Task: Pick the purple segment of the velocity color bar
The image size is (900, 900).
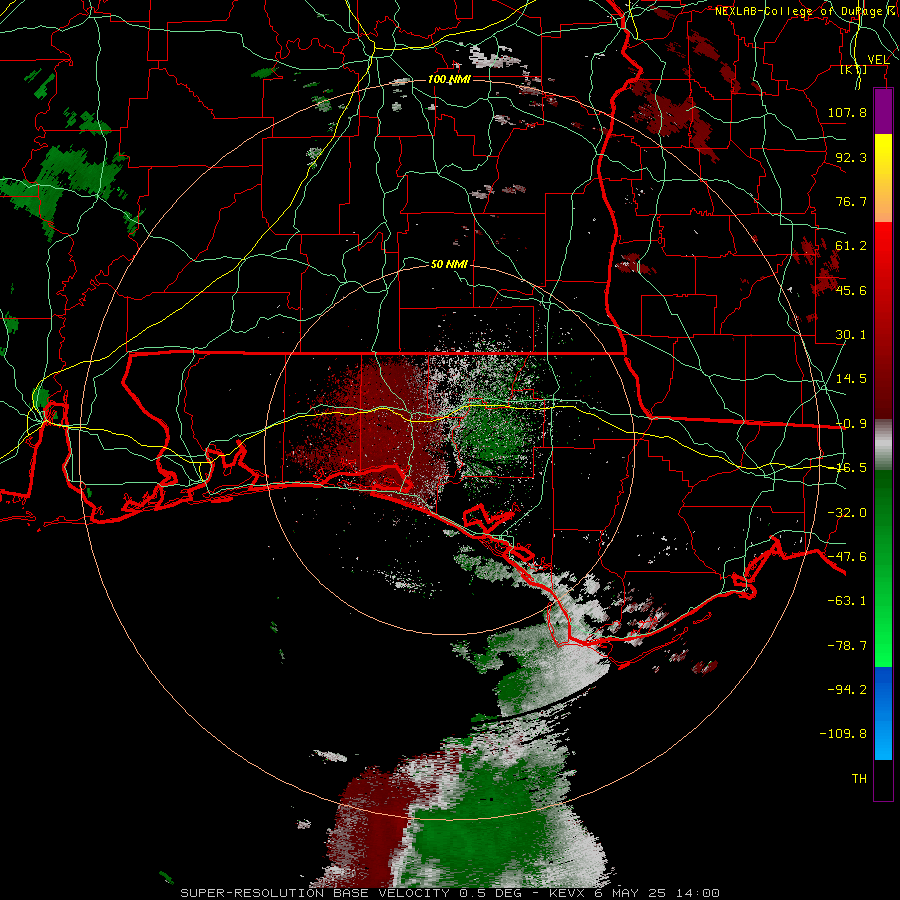Action: [x=883, y=112]
